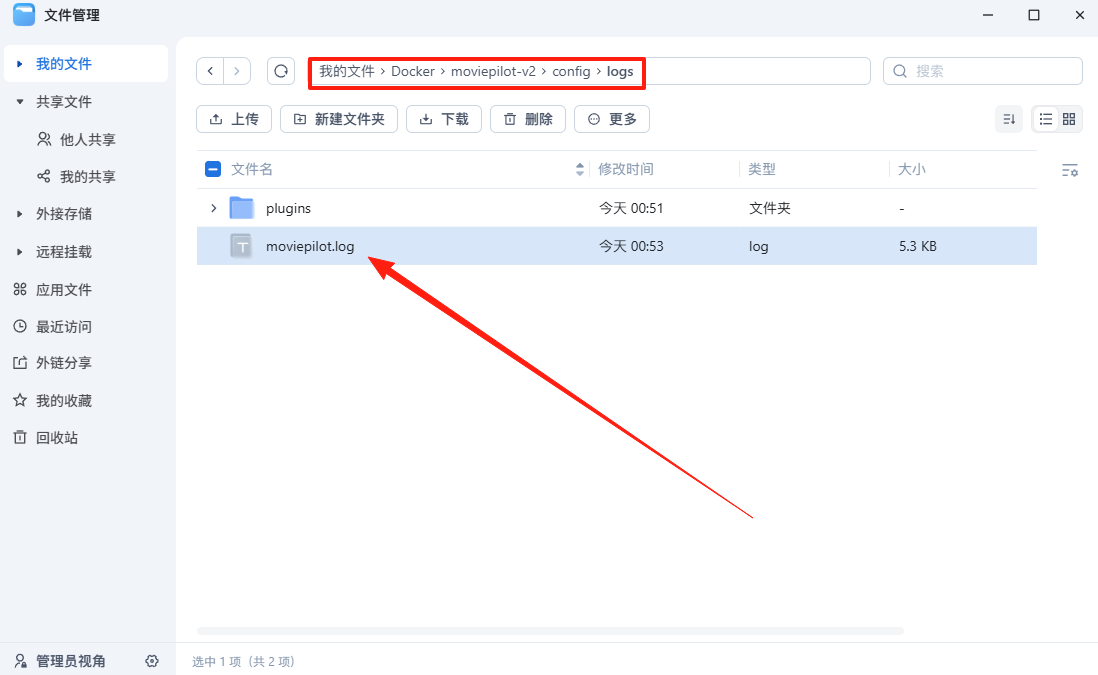Viewport: 1098px width, 675px height.
Task: Open the upload tool
Action: [233, 118]
